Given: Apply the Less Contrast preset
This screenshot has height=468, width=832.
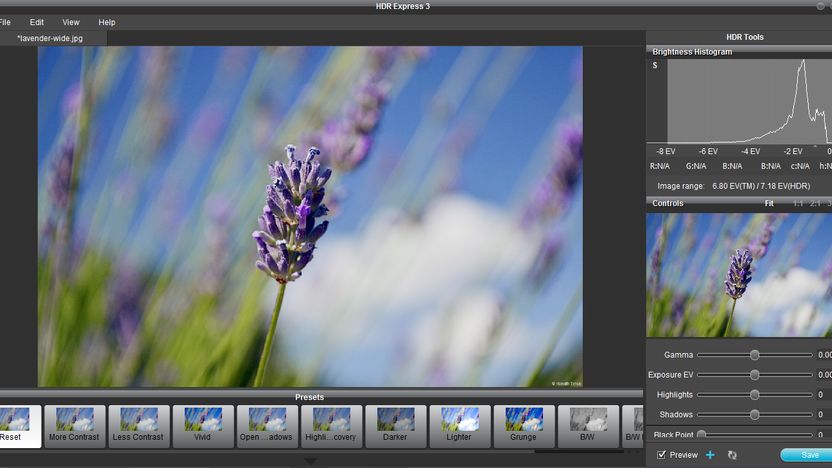Looking at the screenshot, I should pyautogui.click(x=138, y=427).
